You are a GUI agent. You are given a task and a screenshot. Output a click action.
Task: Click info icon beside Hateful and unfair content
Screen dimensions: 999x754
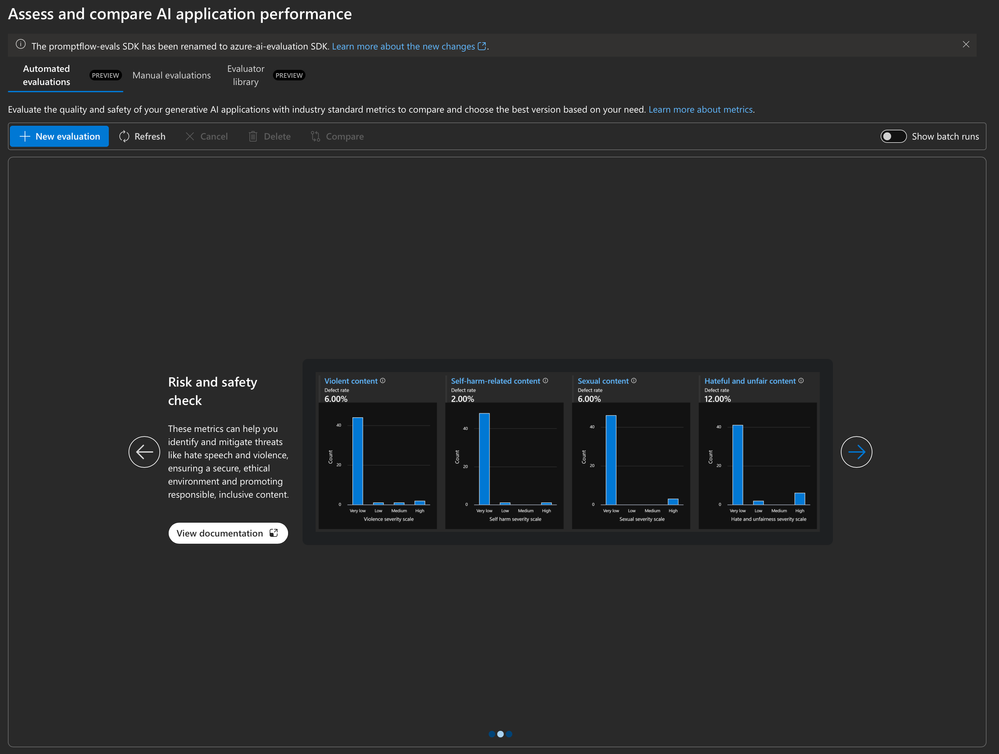tap(801, 381)
